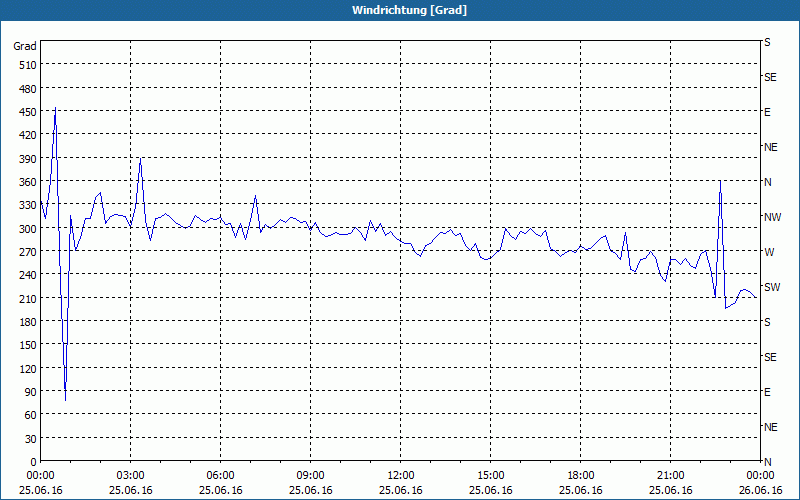Click the curve peak reaching 360 after 21:00
This screenshot has height=500, width=800.
click(x=720, y=181)
